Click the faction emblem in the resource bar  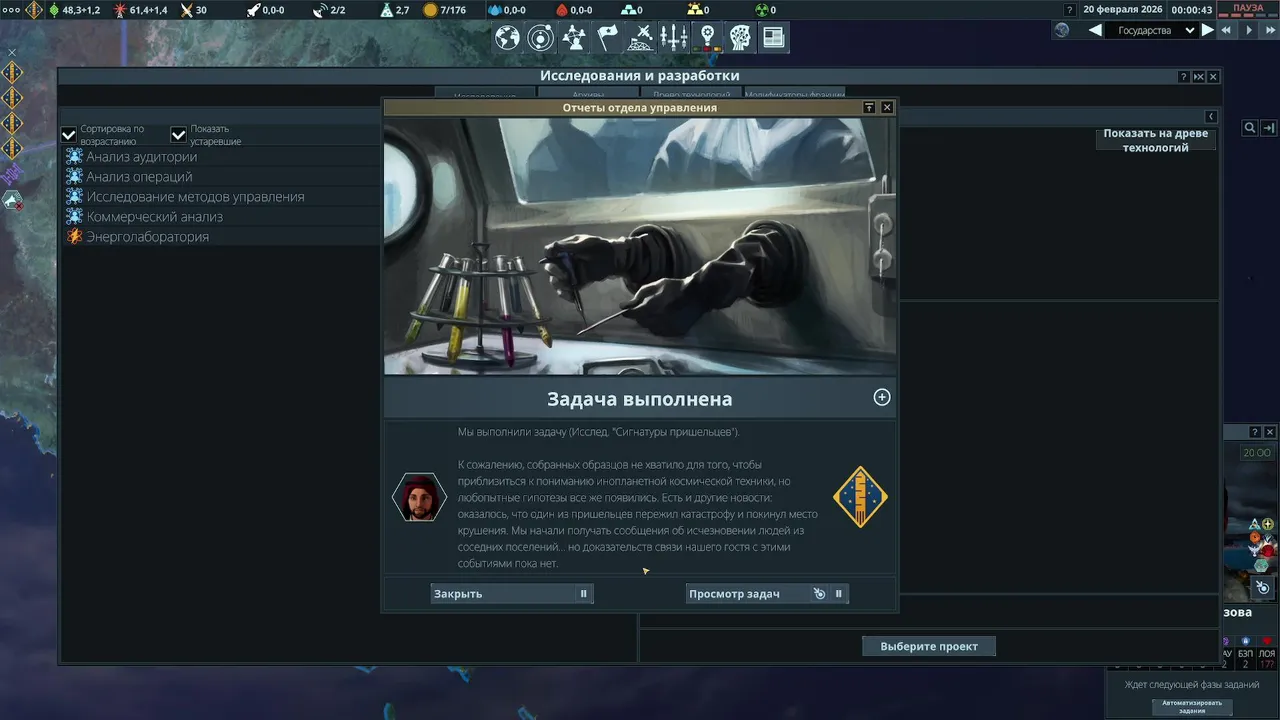(x=34, y=10)
